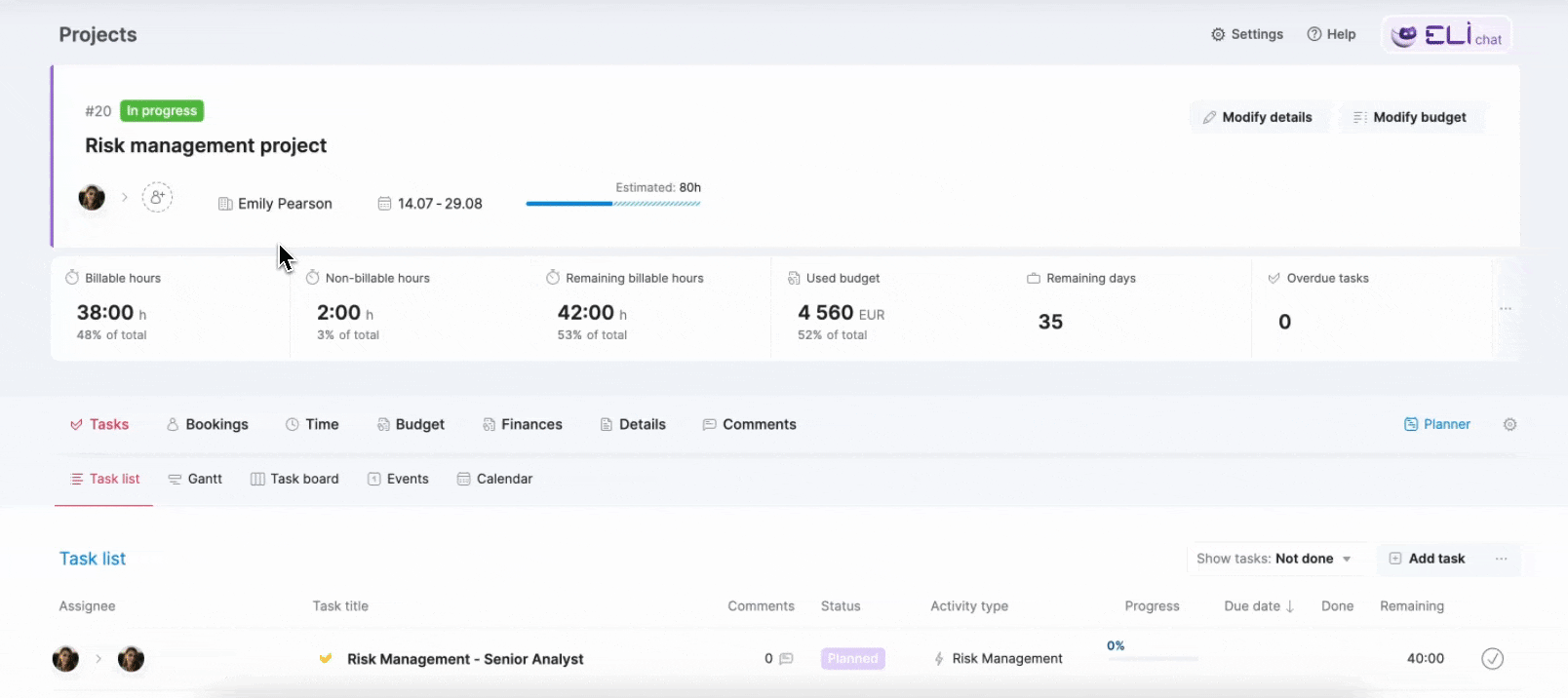Click the 4 560 EUR used budget value
1568x698 pixels.
(x=842, y=313)
